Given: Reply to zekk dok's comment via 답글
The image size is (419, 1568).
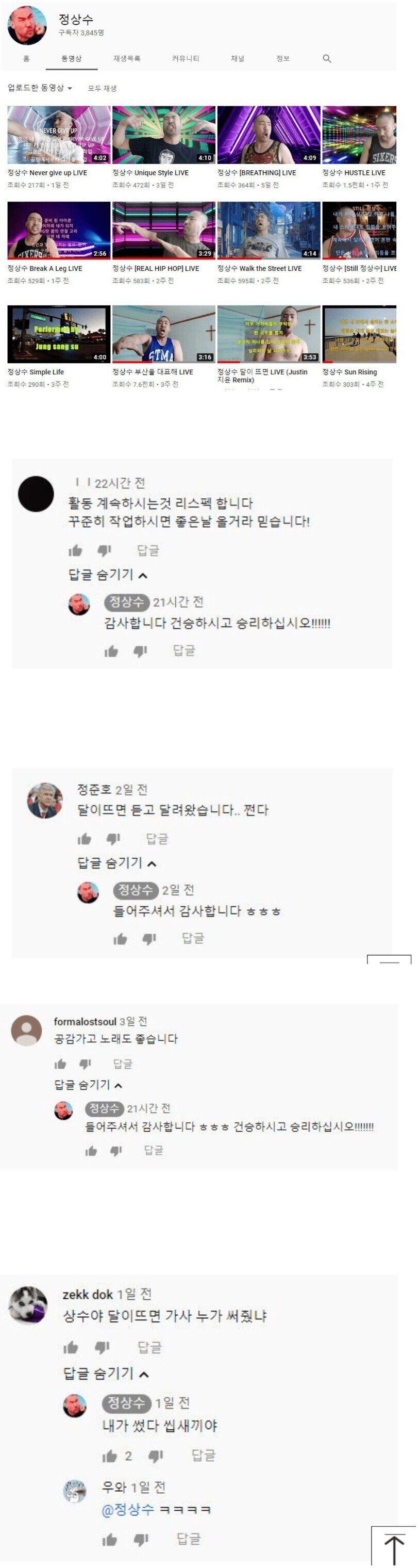Looking at the screenshot, I should (149, 1347).
